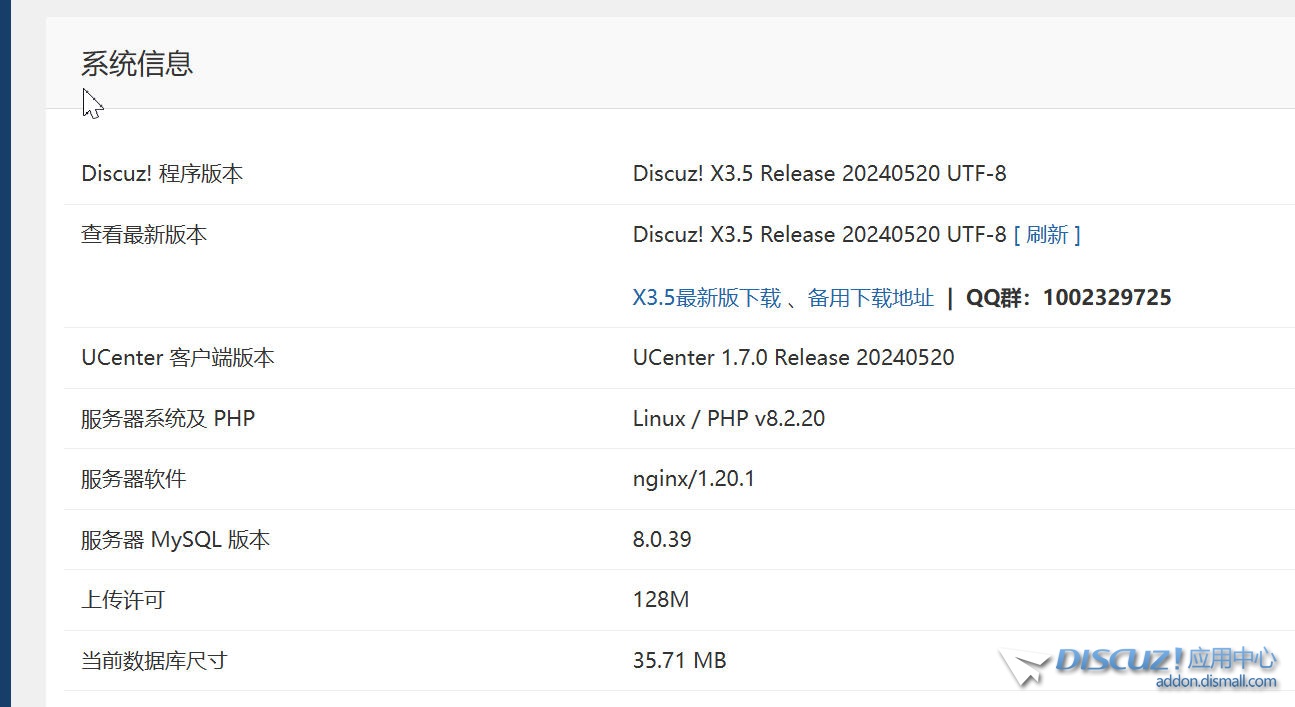Screen dimensions: 1295x707
Task: Select the UCenter 客户端版本 row label
Action: click(177, 358)
